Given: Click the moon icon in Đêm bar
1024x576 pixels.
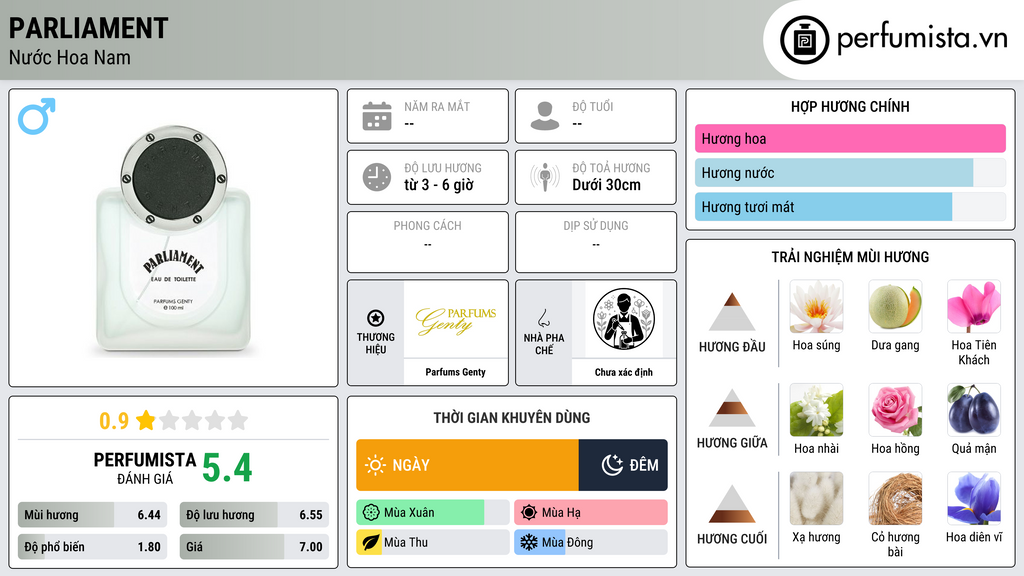Looking at the screenshot, I should tap(612, 465).
